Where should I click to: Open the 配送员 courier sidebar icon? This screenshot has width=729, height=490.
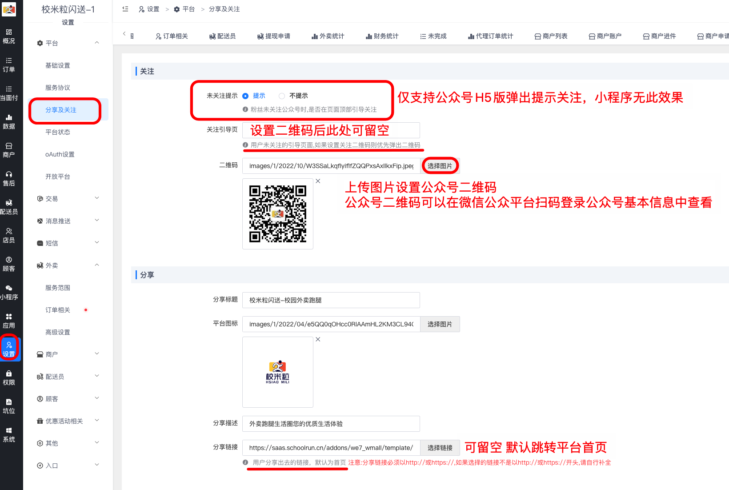(9, 207)
